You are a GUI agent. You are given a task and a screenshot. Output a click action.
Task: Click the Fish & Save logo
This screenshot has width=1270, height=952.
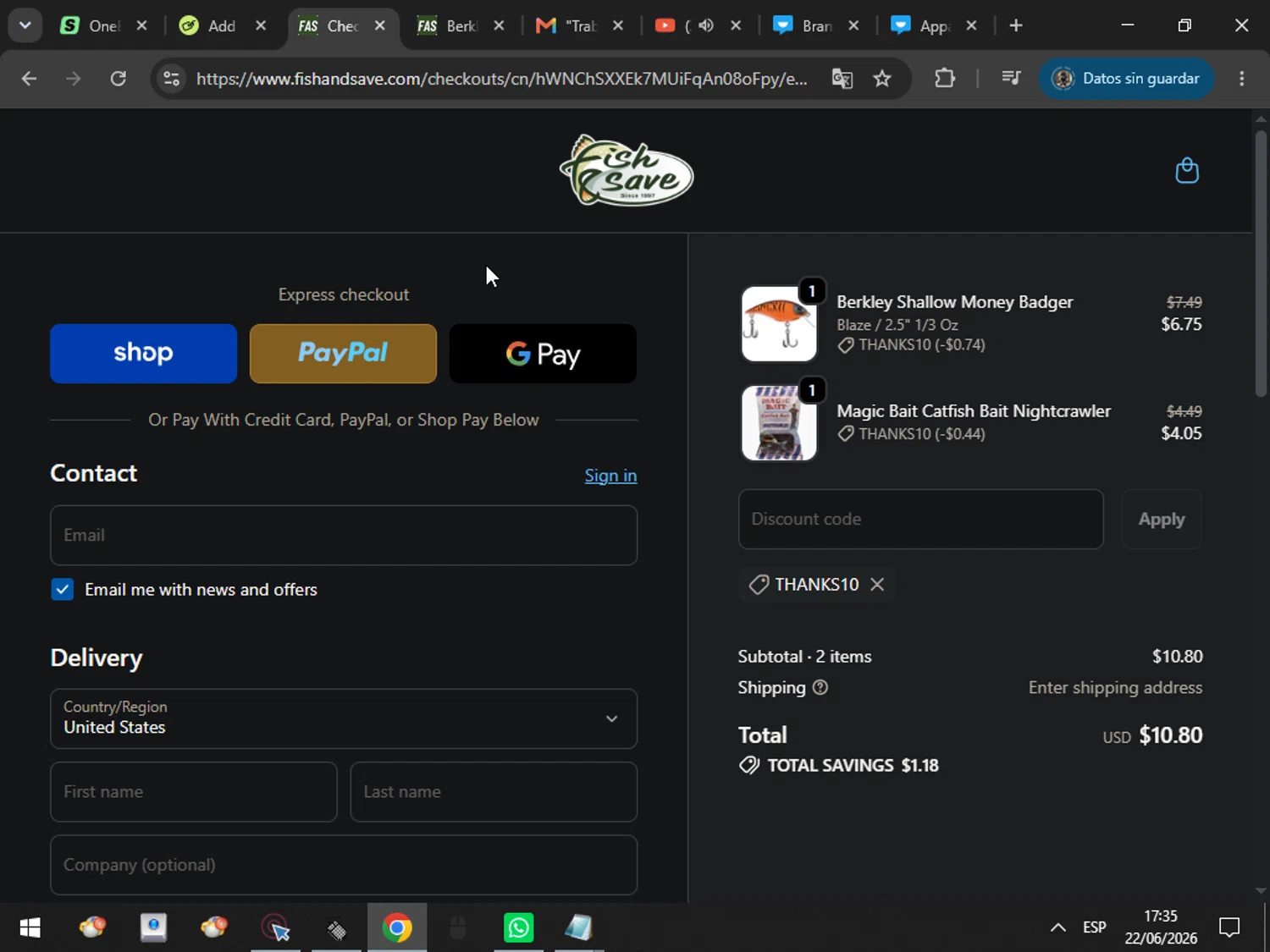pos(627,171)
